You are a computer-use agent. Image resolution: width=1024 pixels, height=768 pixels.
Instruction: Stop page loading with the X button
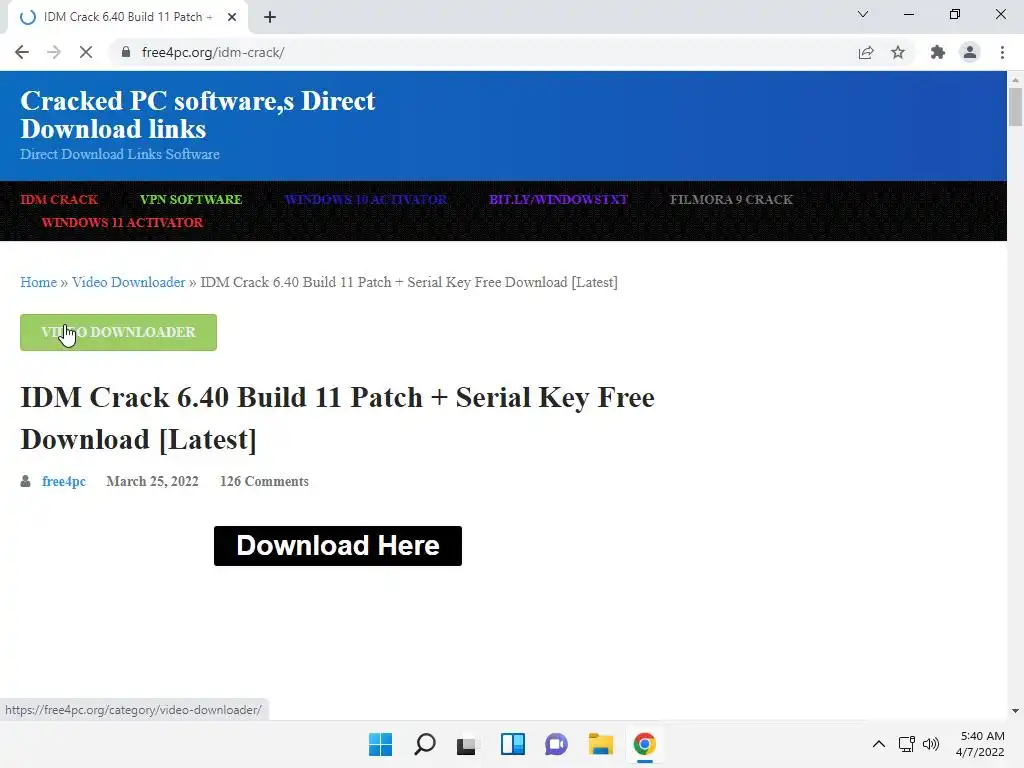tap(86, 52)
